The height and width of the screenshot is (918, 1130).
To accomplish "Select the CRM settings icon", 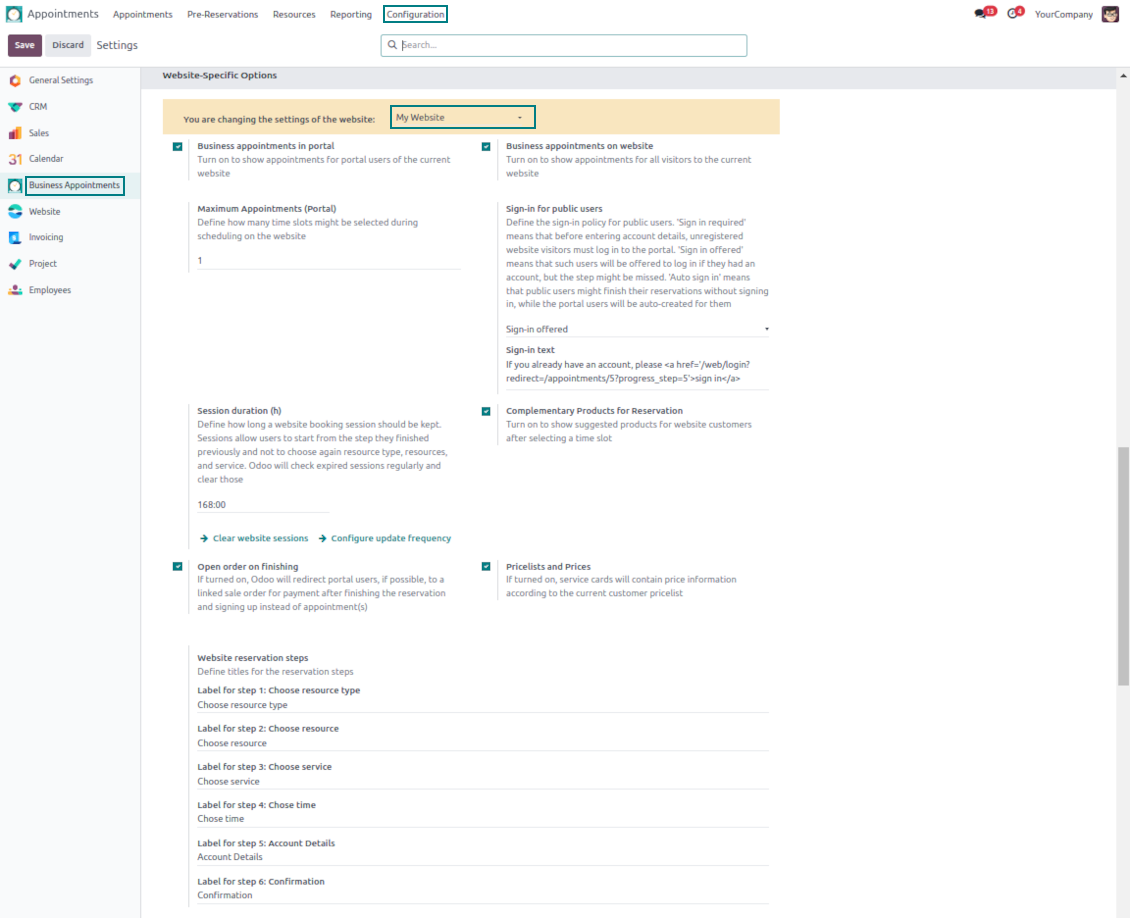I will click(15, 107).
